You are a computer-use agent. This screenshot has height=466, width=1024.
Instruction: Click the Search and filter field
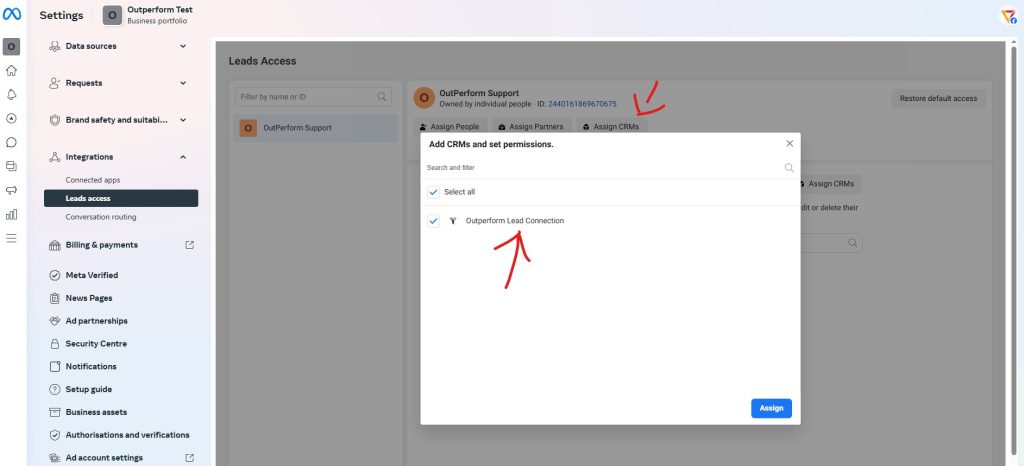tap(600, 168)
